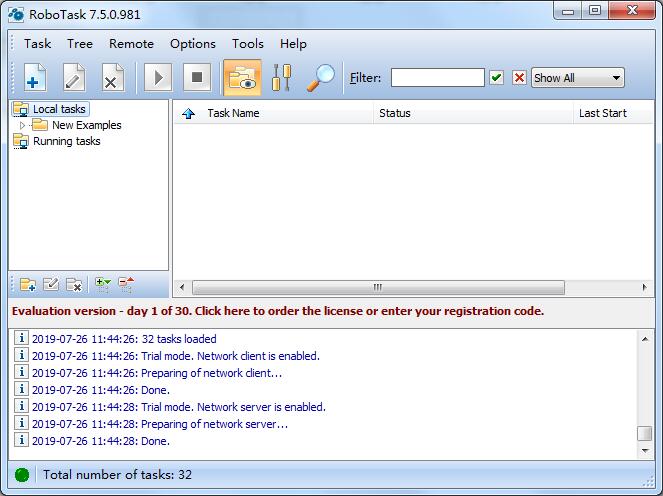Click the New Task icon with blue plus
Screen dimensions: 663x496
pyautogui.click(x=36, y=77)
